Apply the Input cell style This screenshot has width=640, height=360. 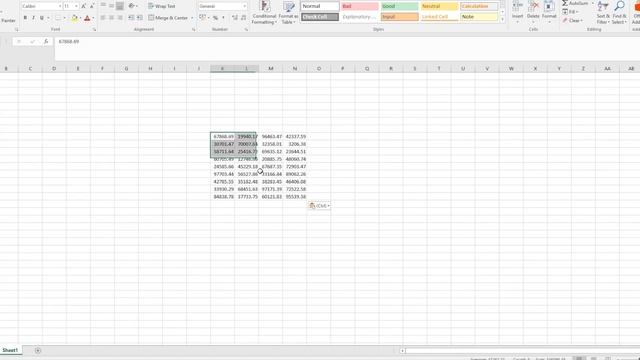[x=400, y=17]
